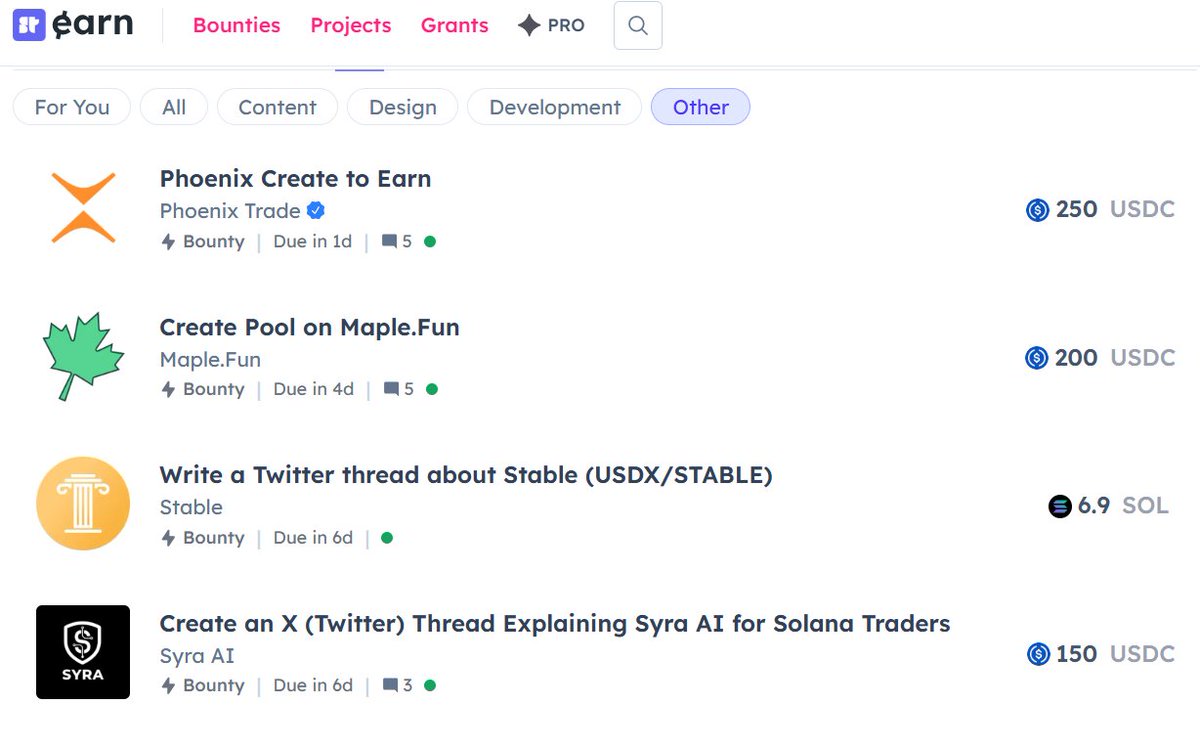This screenshot has width=1200, height=748.
Task: Click the 'Due in 1d' text
Action: click(313, 242)
